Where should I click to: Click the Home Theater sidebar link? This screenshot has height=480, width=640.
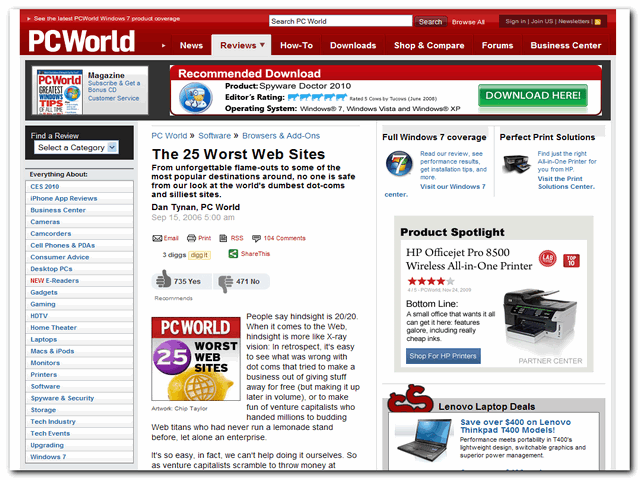tap(53, 328)
